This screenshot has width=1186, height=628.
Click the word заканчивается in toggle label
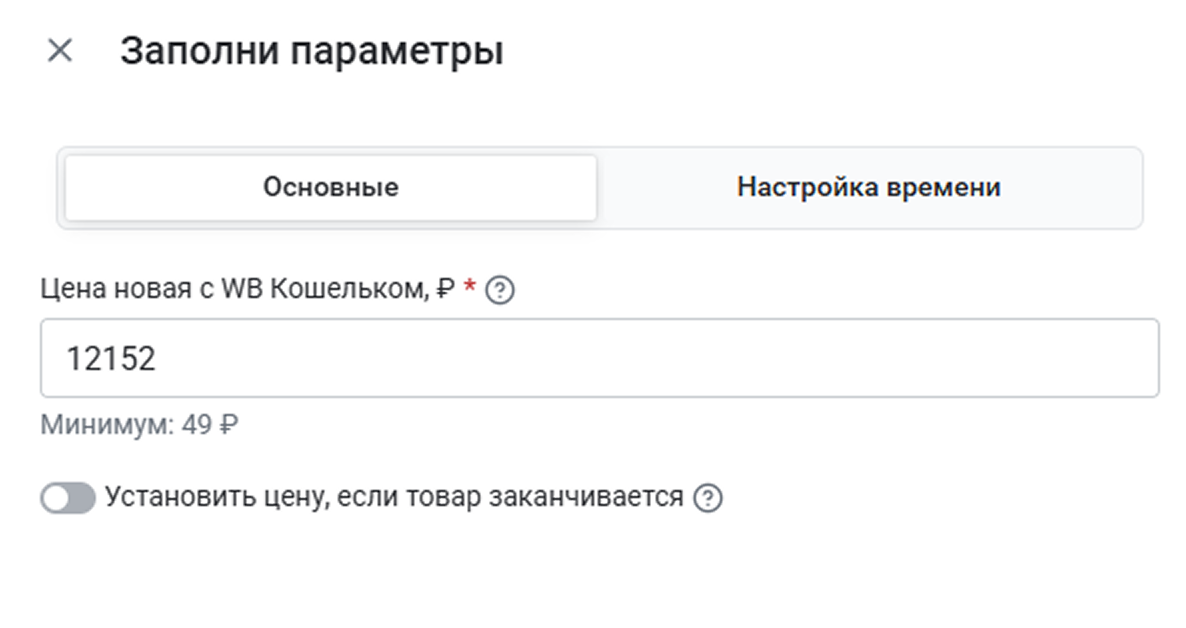586,497
